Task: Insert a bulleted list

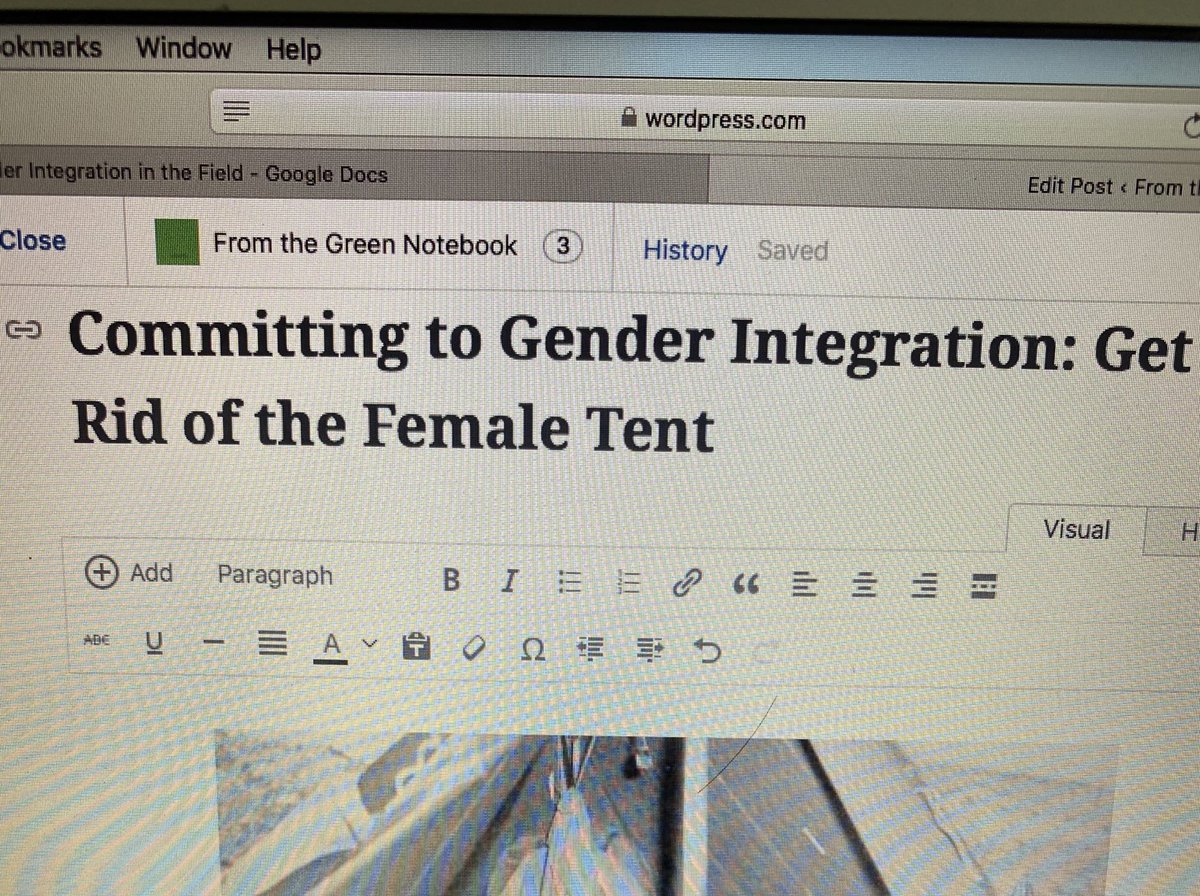Action: 568,581
